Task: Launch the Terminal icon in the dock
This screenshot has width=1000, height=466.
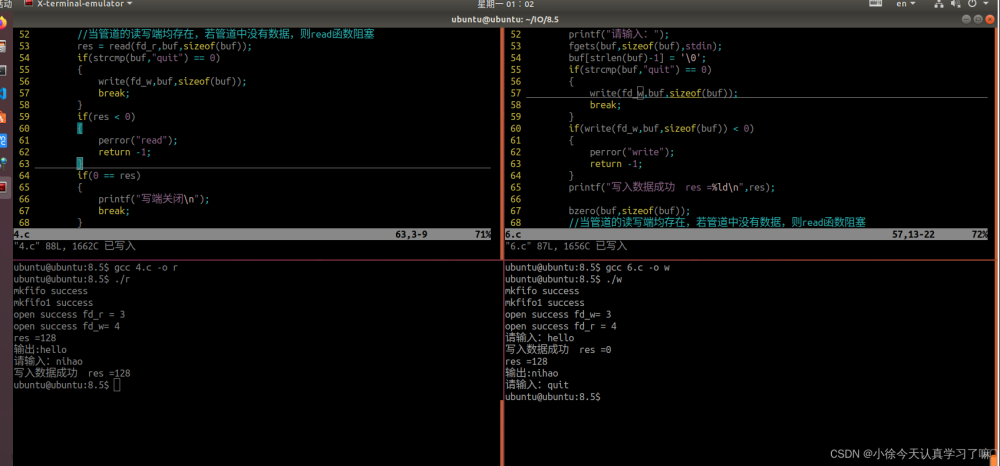Action: [3, 70]
